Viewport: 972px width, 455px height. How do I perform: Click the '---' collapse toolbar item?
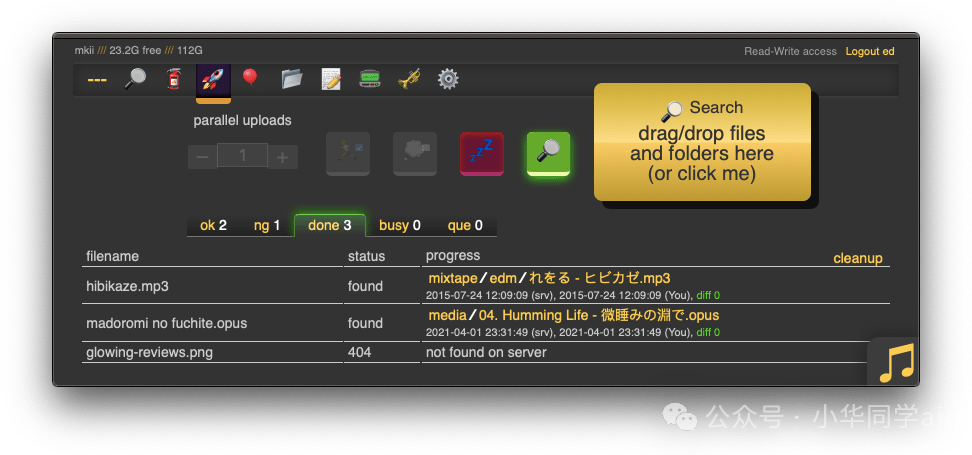point(97,80)
